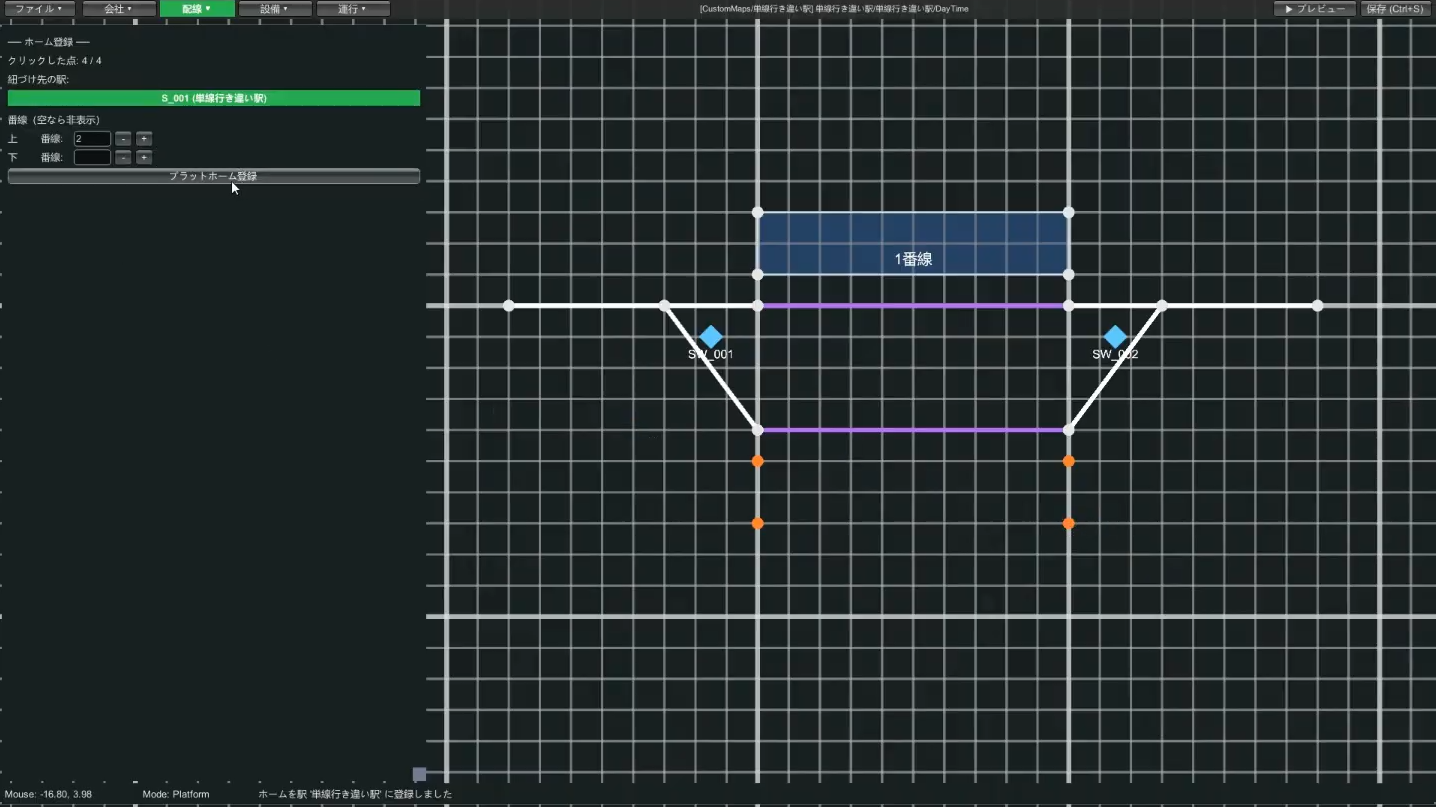The height and width of the screenshot is (807, 1436).
Task: Click the small grey square at panel corner
Action: coord(420,774)
